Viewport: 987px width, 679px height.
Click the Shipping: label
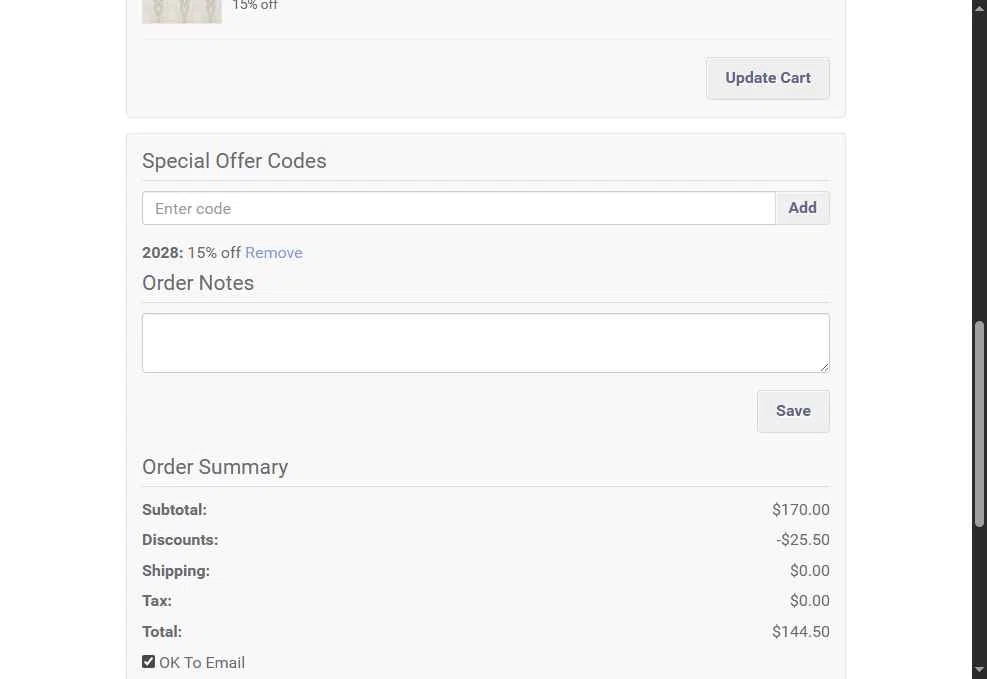tap(176, 571)
